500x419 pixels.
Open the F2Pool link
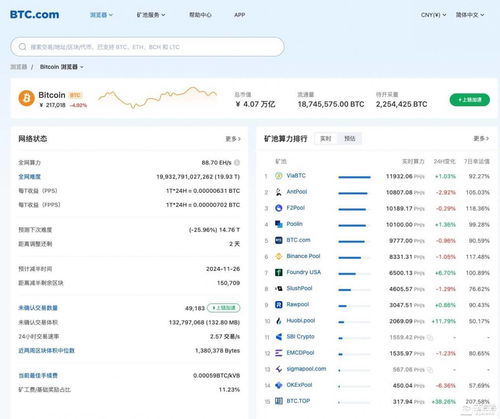296,208
